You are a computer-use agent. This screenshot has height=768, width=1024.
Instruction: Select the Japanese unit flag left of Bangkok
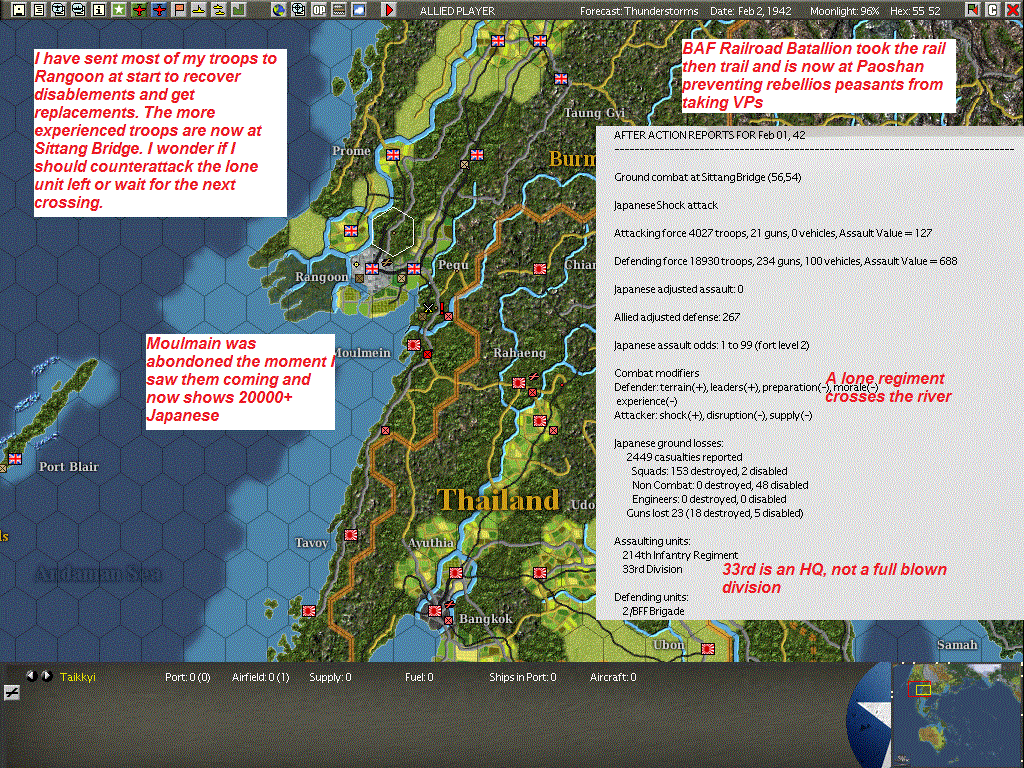(435, 611)
